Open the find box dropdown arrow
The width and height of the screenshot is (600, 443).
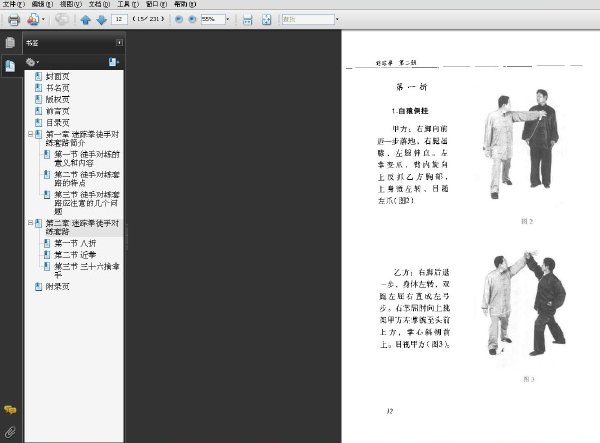337,19
